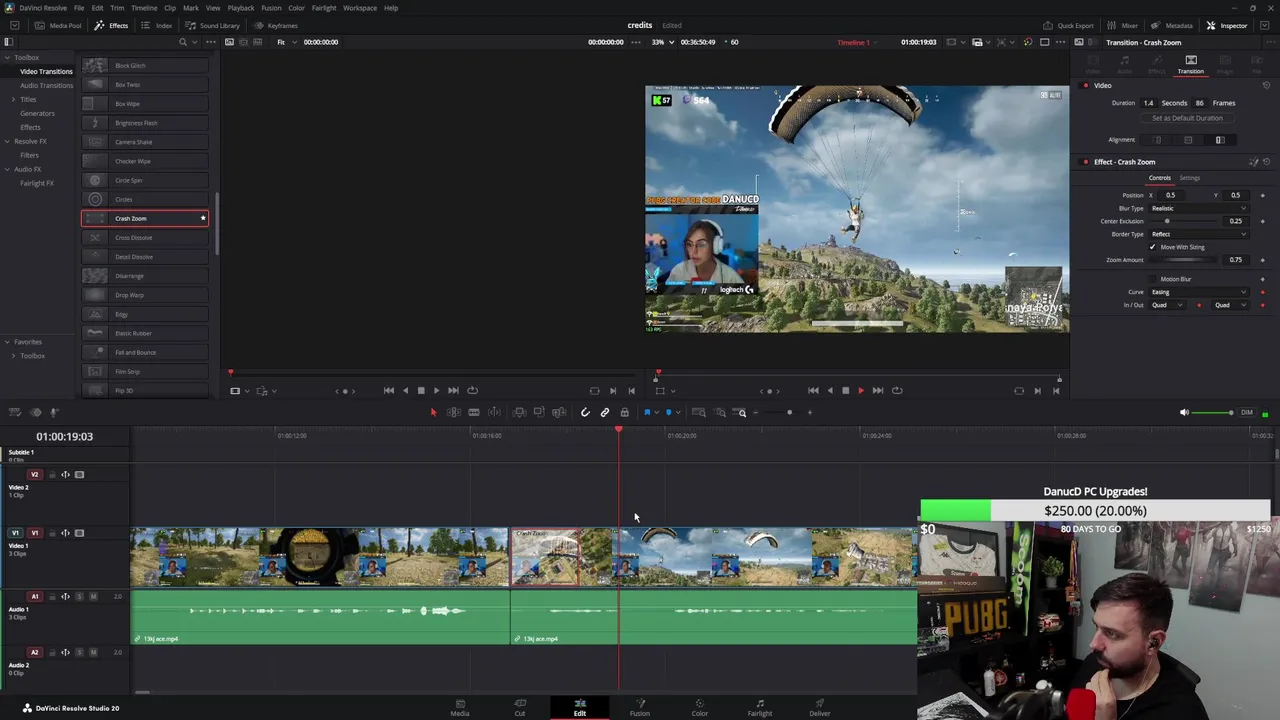Mute the Audio 1 track

(93, 597)
